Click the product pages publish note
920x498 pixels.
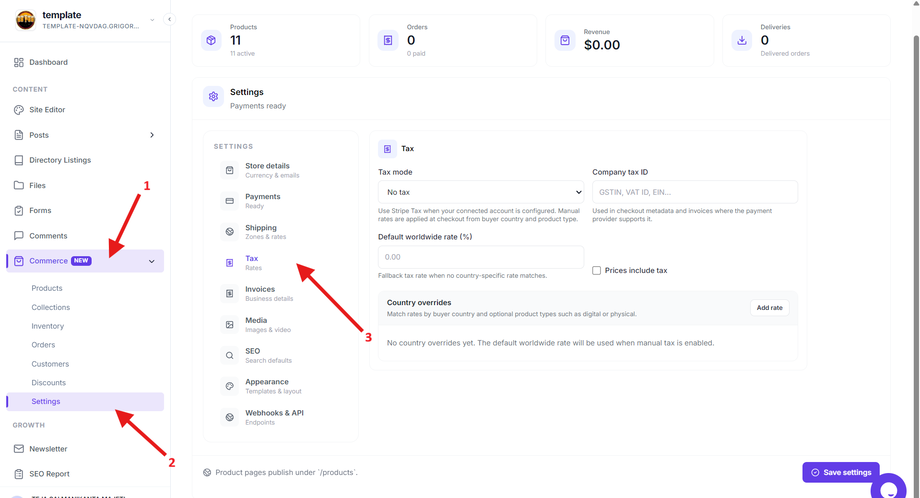coord(280,472)
